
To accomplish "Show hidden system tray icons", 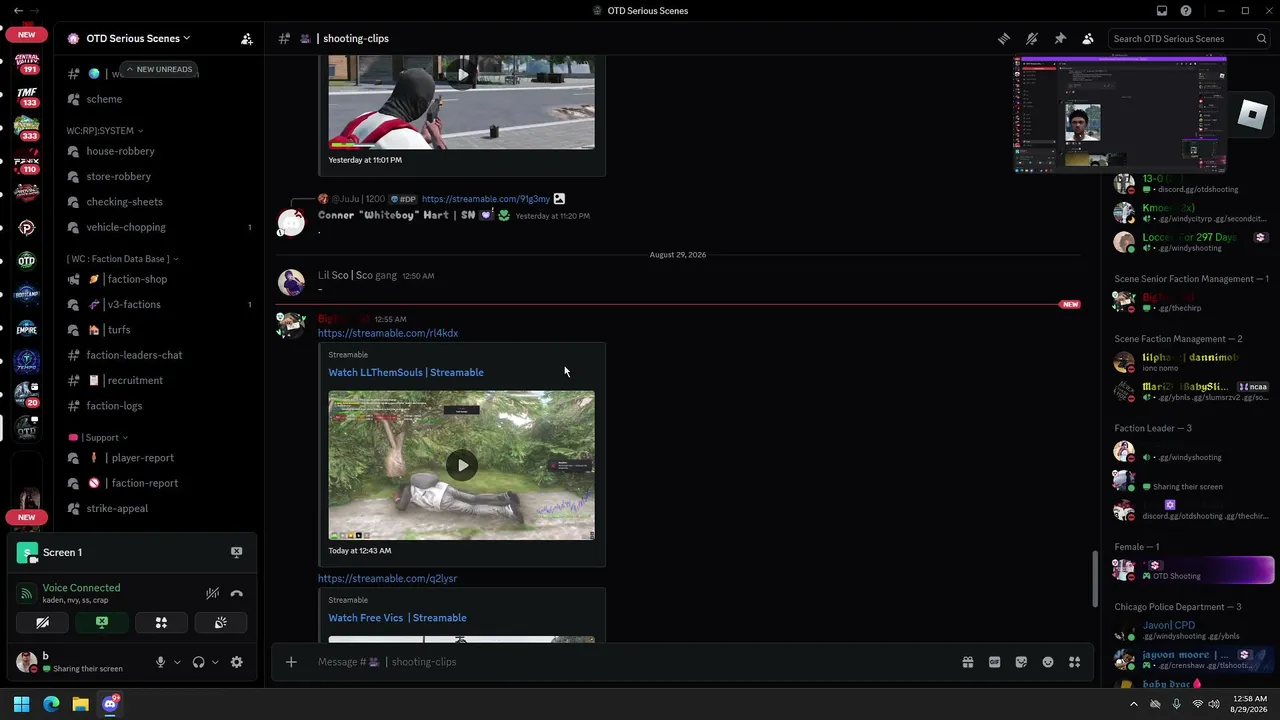I will [1133, 704].
